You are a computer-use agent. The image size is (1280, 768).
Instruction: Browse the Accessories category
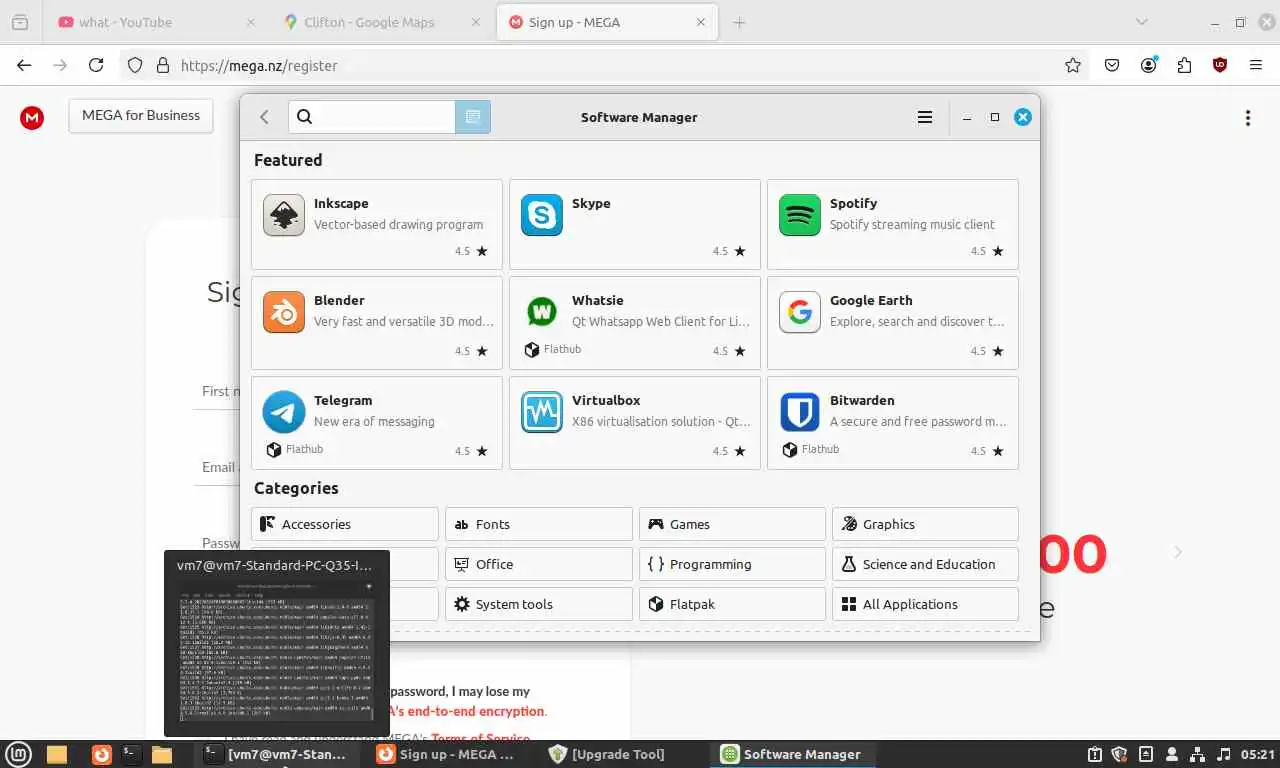pos(345,524)
